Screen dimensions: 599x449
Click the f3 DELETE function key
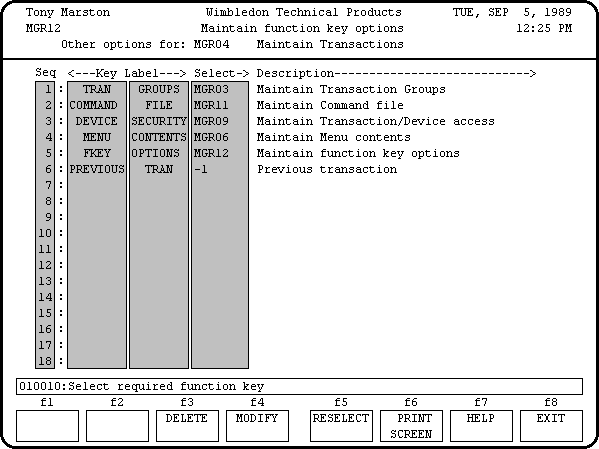pos(187,426)
